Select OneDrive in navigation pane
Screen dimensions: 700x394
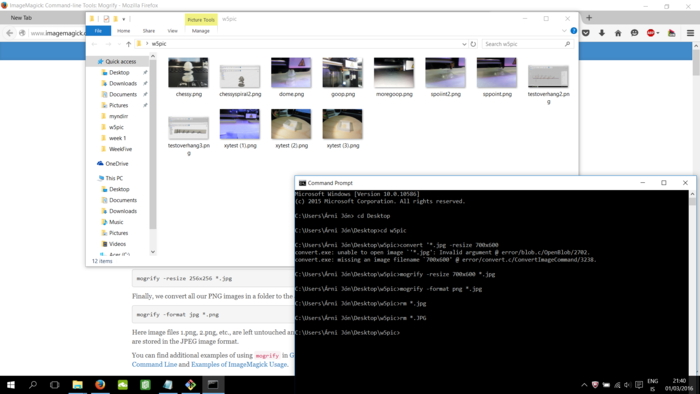coord(117,164)
